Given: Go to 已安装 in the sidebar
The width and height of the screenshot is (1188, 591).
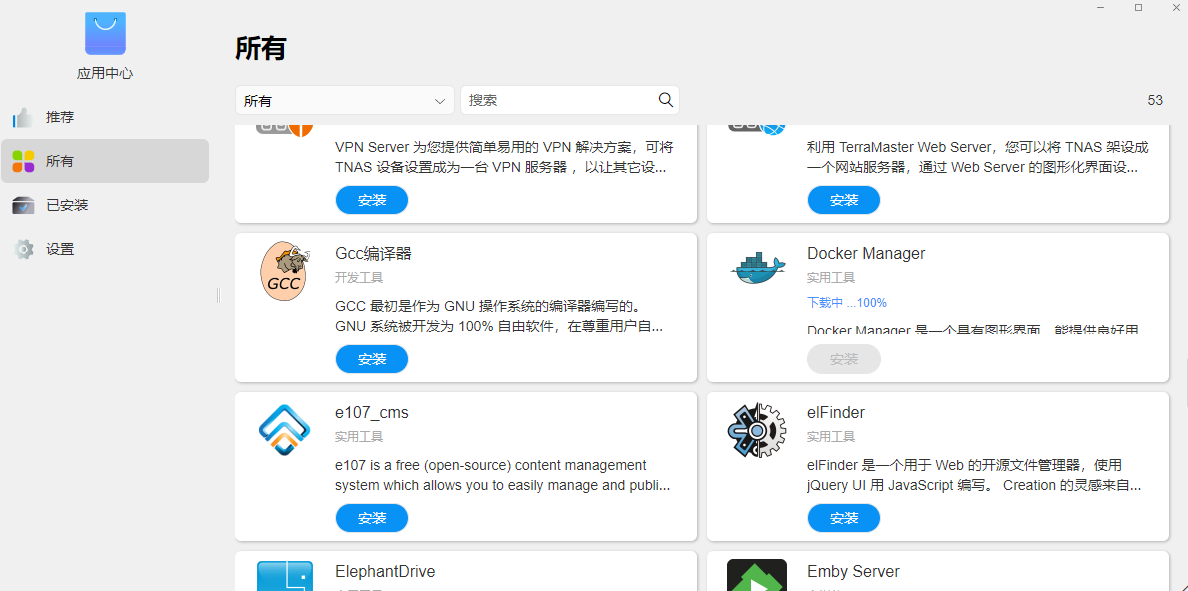Looking at the screenshot, I should (x=67, y=205).
